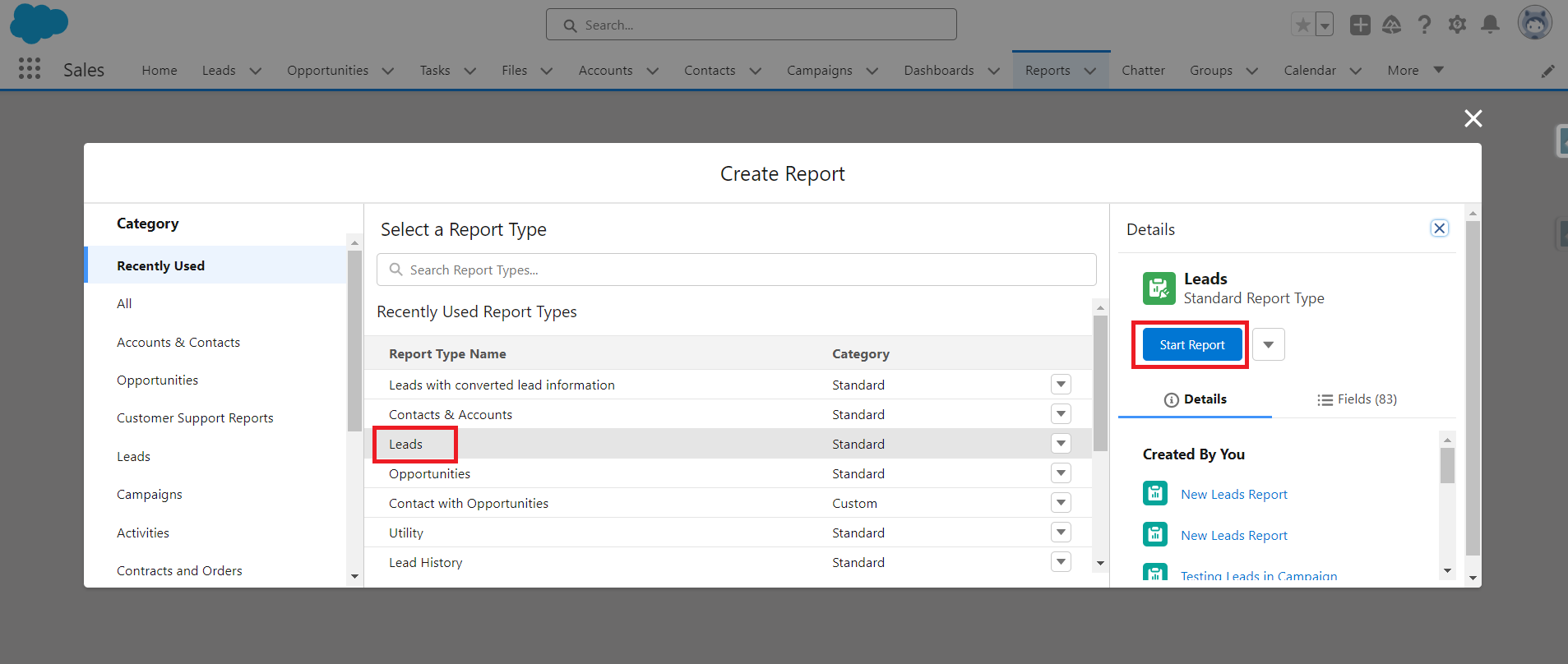Click the Category scrollbar down arrow
The height and width of the screenshot is (664, 1568).
[x=354, y=576]
